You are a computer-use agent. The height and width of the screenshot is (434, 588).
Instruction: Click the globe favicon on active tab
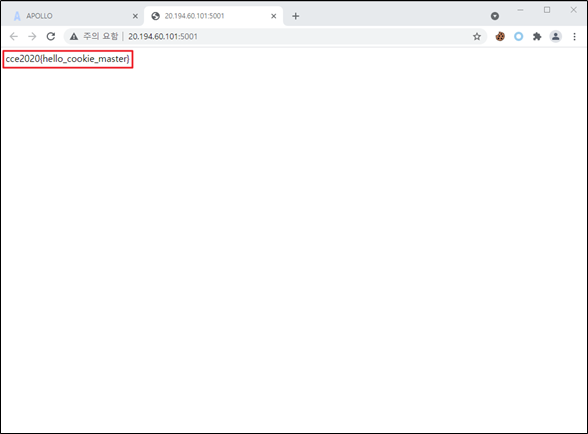155,16
